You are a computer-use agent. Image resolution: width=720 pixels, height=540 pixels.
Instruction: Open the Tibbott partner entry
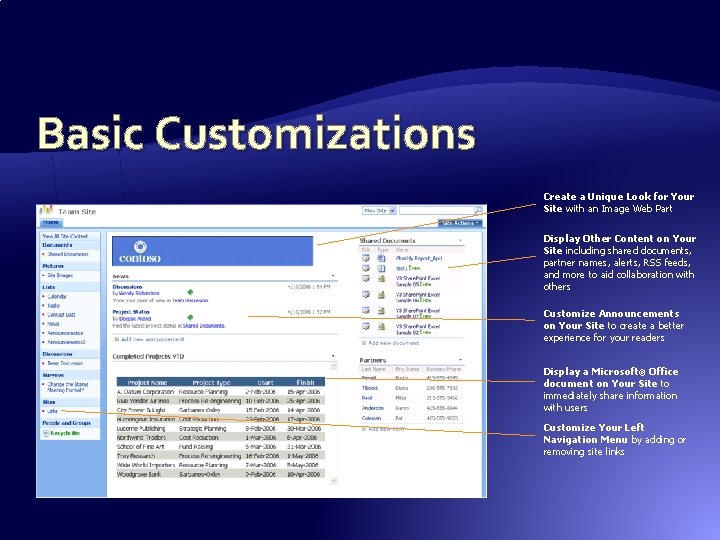(x=370, y=388)
